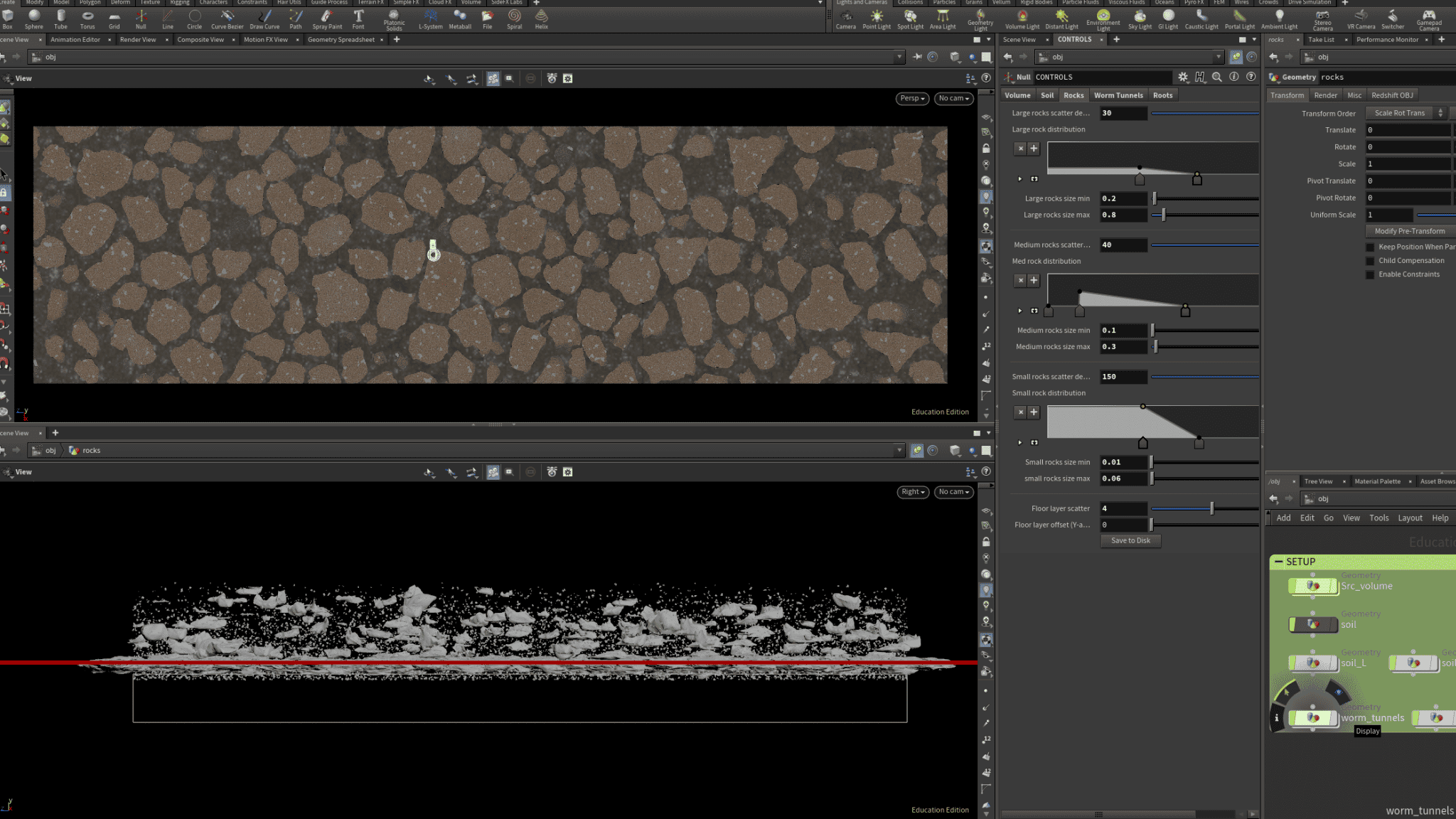Open the gear menu on the CONTROLS parameters
1456x819 pixels.
pos(1183,77)
